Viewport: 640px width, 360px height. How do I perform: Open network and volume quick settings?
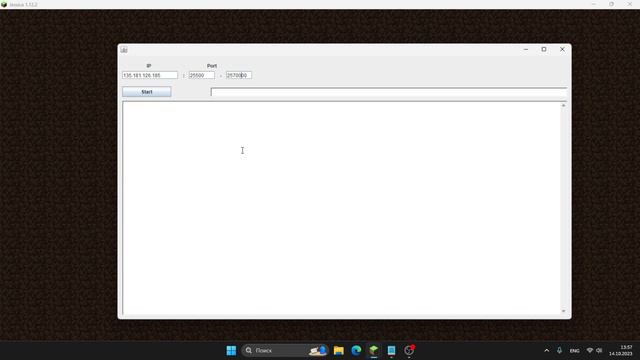tap(594, 351)
